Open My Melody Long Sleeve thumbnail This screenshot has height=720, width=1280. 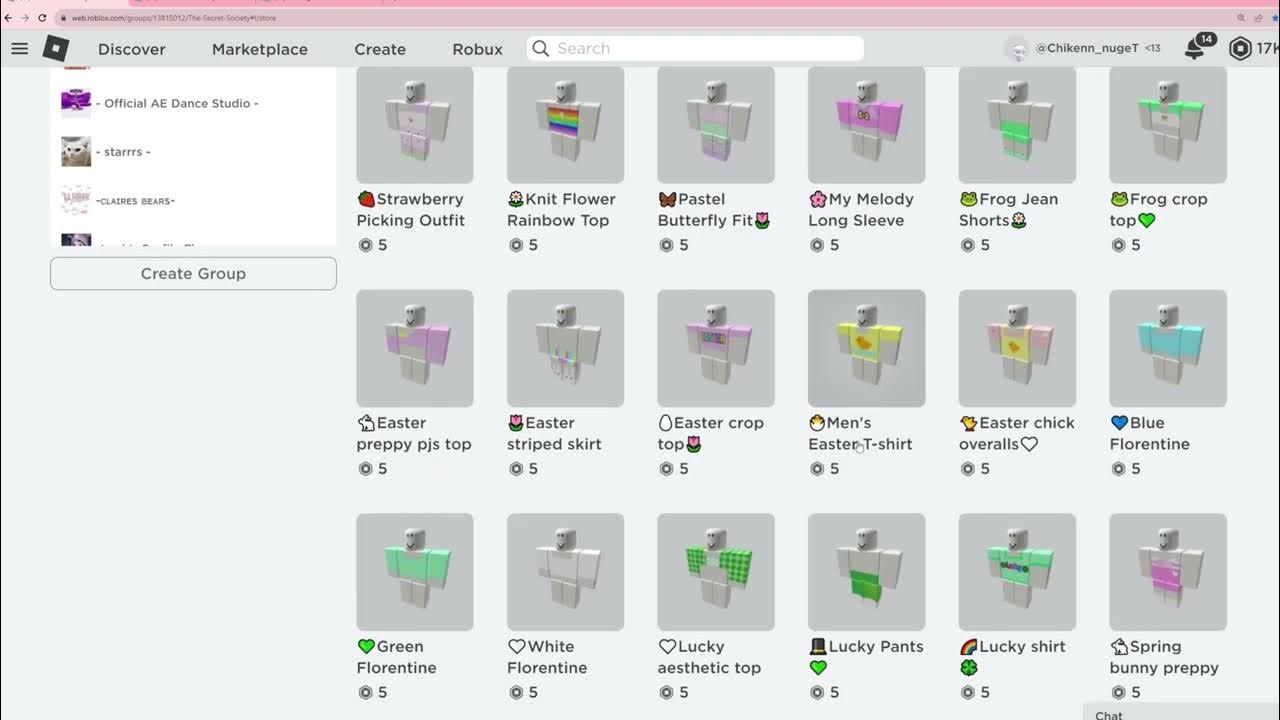[x=867, y=125]
